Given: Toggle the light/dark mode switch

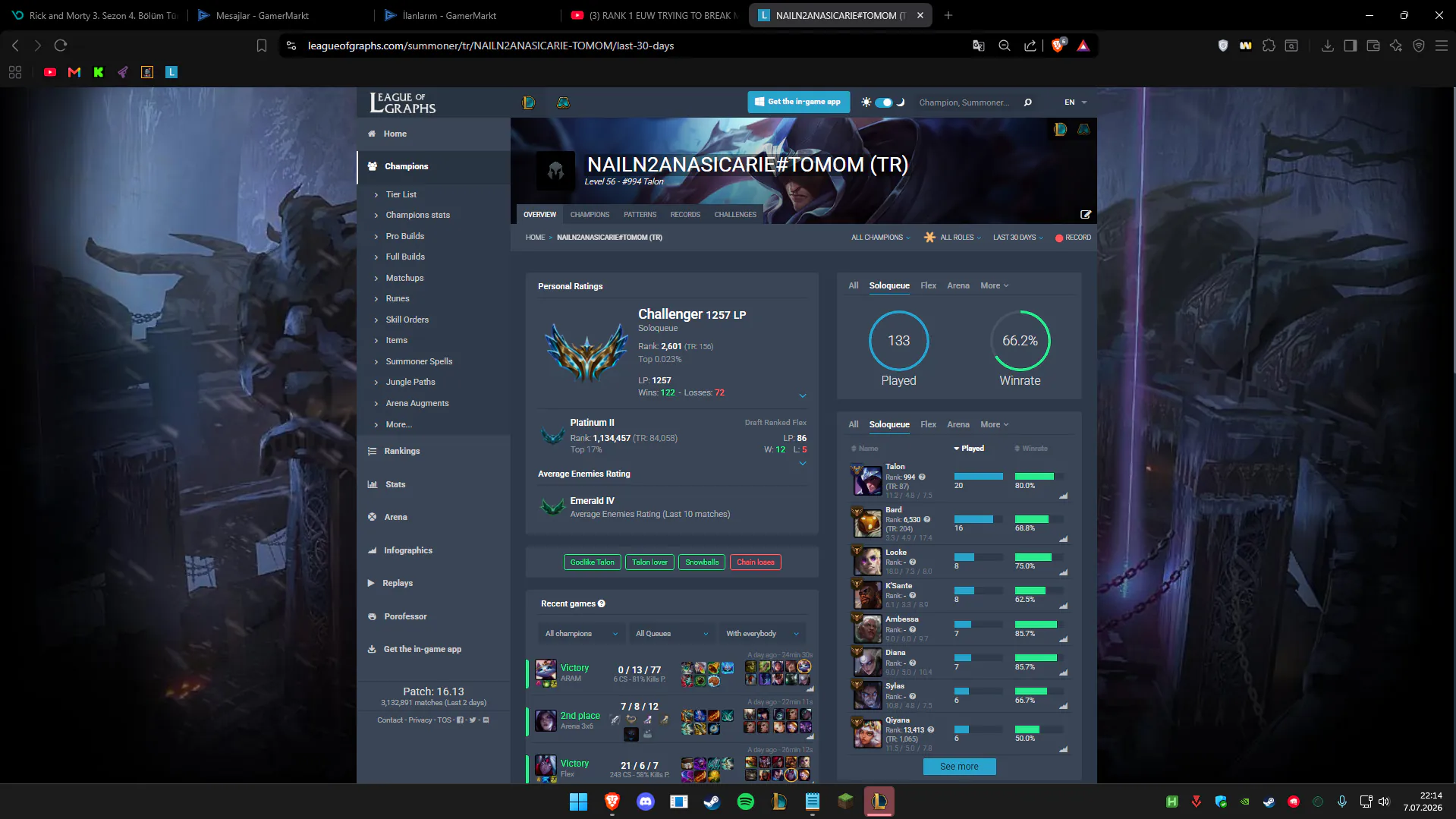Looking at the screenshot, I should click(883, 102).
